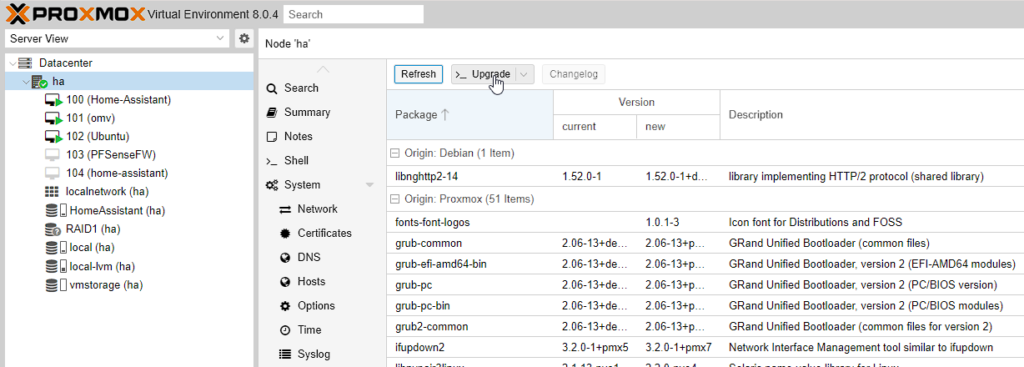Click RAID1 storage icon with question mark
This screenshot has width=1024, height=367.
pyautogui.click(x=54, y=229)
